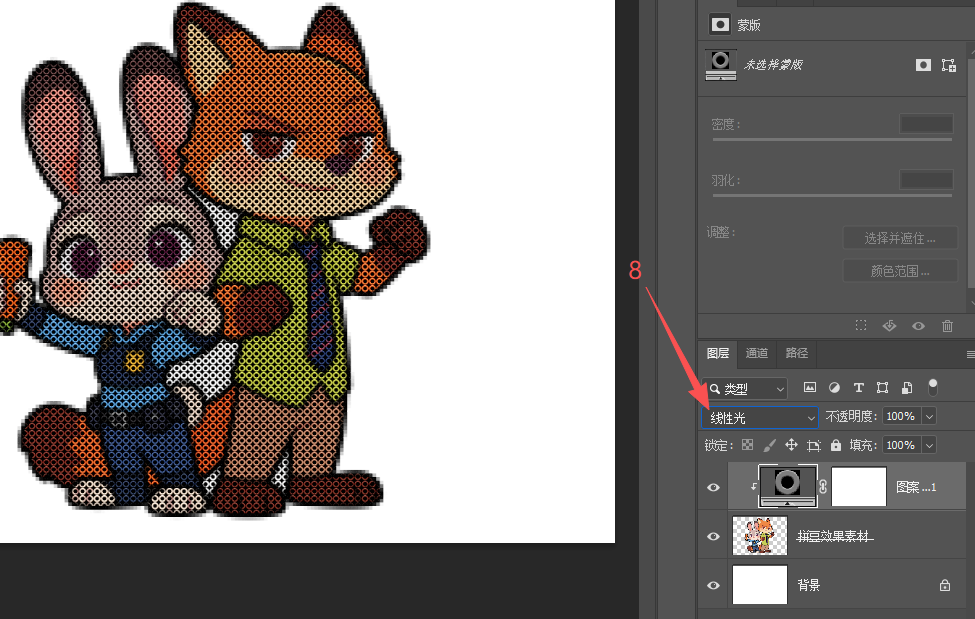Apply mask icon in Properties panel
The image size is (975, 619).
[889, 325]
